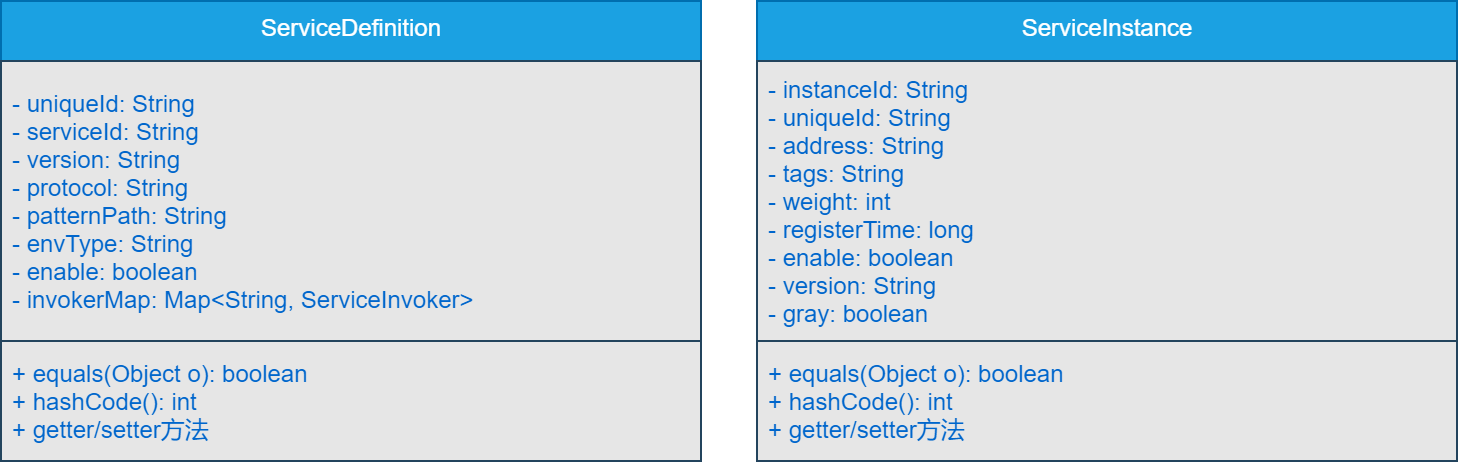Select hashCode method in ServiceInstance
Screen dimensions: 1458x462
861,402
